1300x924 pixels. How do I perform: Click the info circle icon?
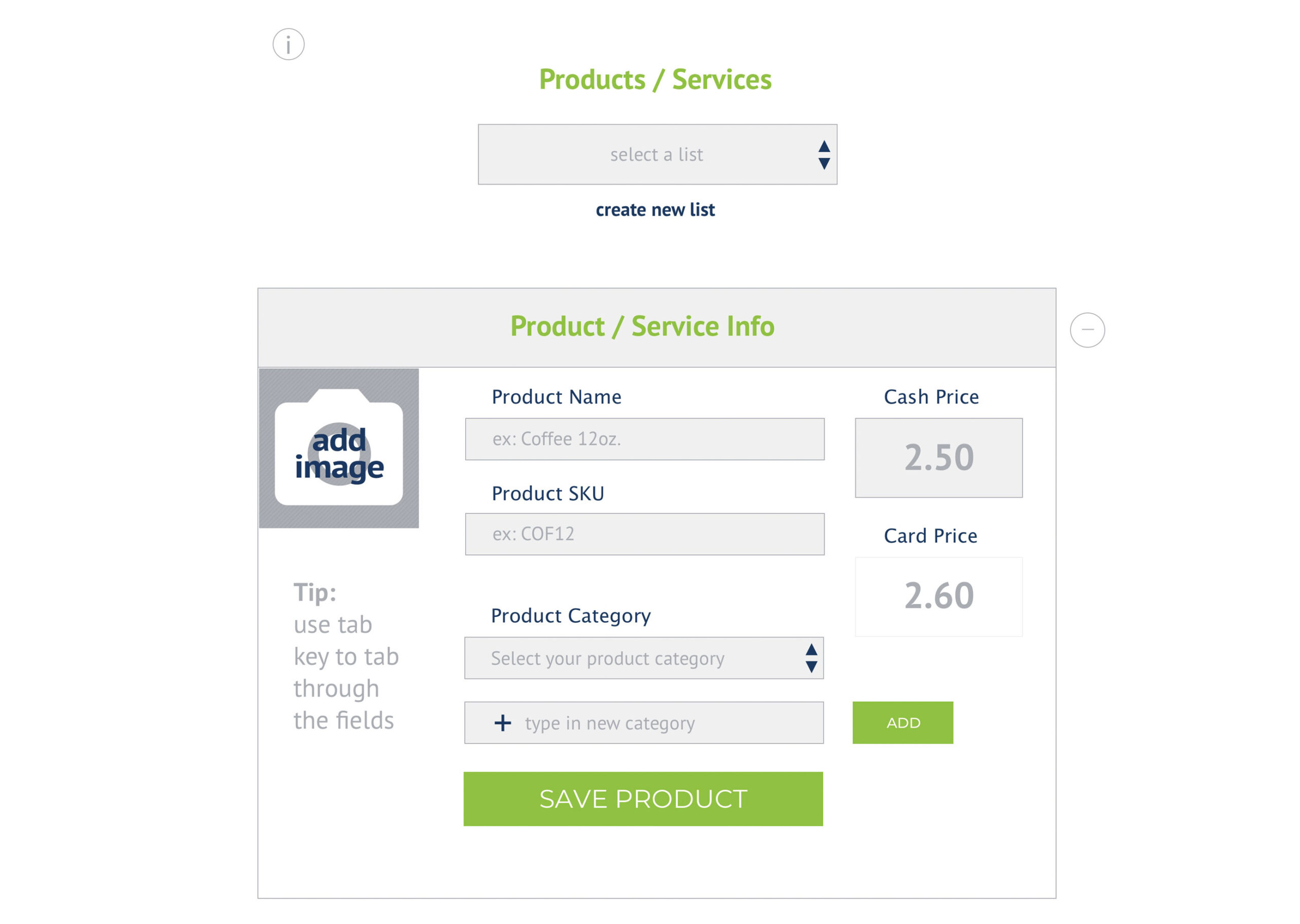pyautogui.click(x=288, y=44)
